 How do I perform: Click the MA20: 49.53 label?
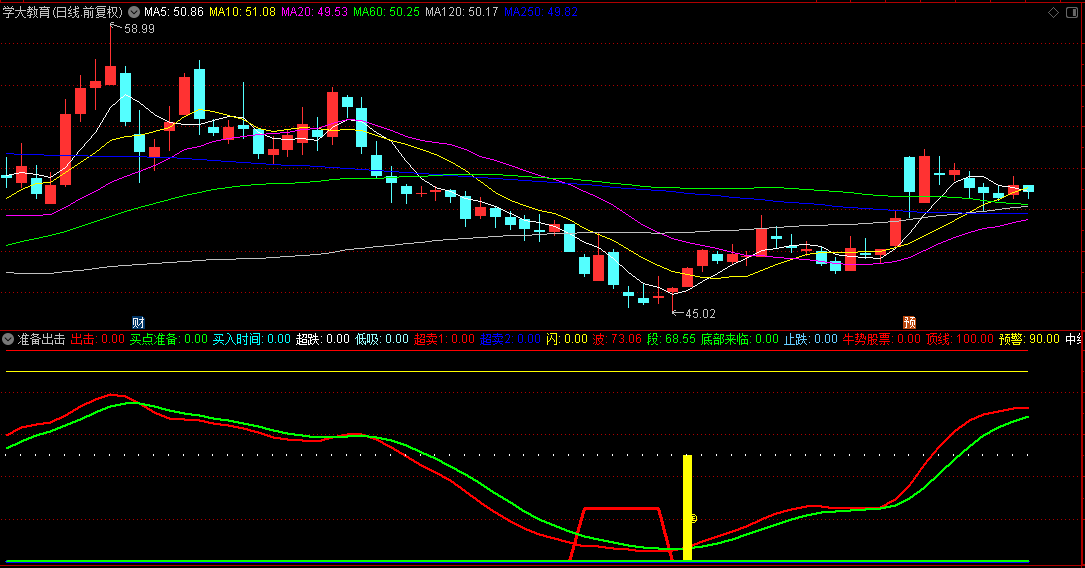[x=314, y=12]
